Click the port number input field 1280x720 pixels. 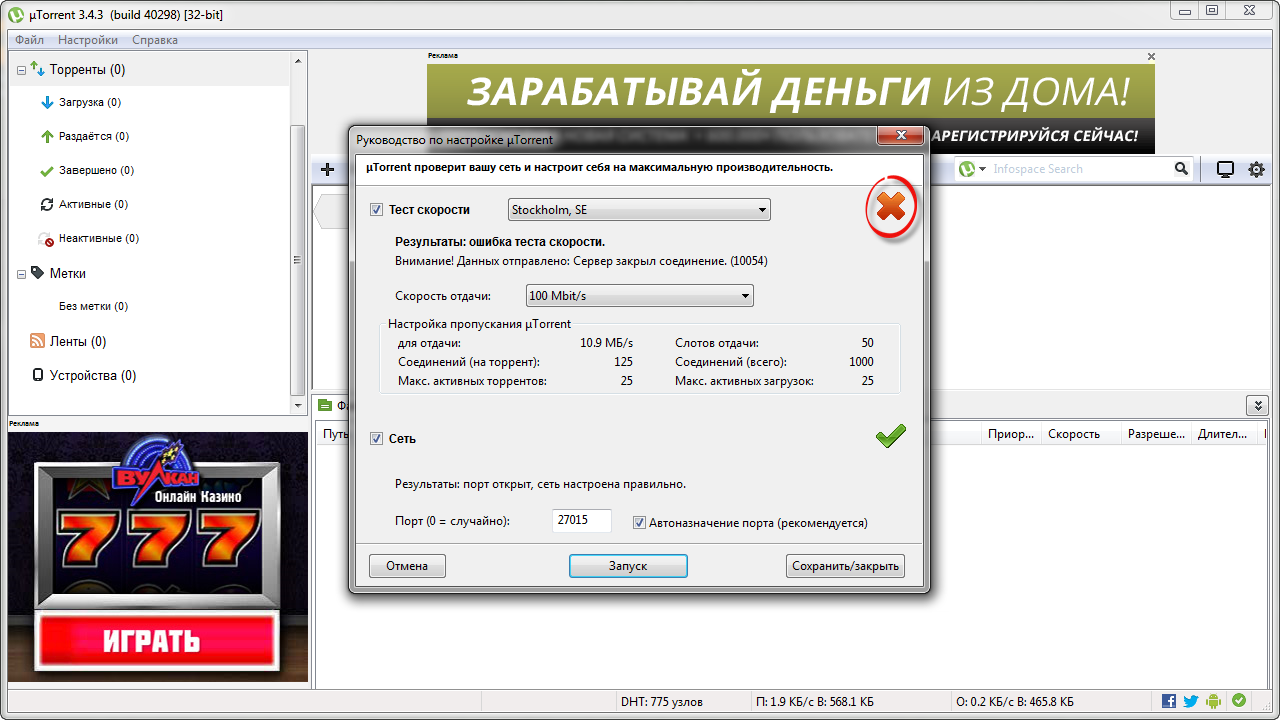pyautogui.click(x=581, y=521)
